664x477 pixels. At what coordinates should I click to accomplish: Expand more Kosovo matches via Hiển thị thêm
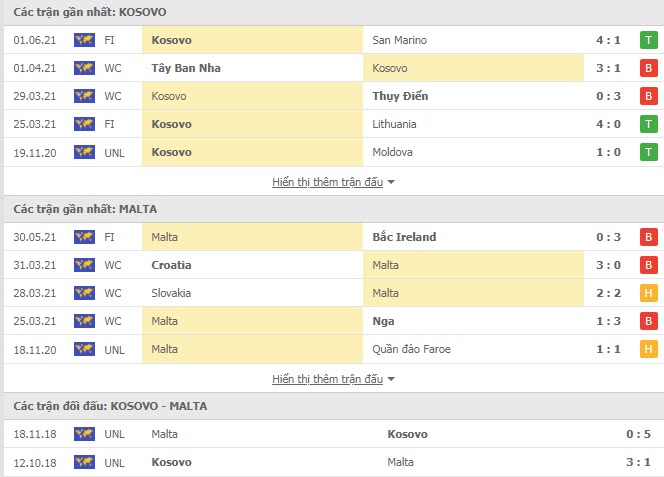tap(327, 182)
